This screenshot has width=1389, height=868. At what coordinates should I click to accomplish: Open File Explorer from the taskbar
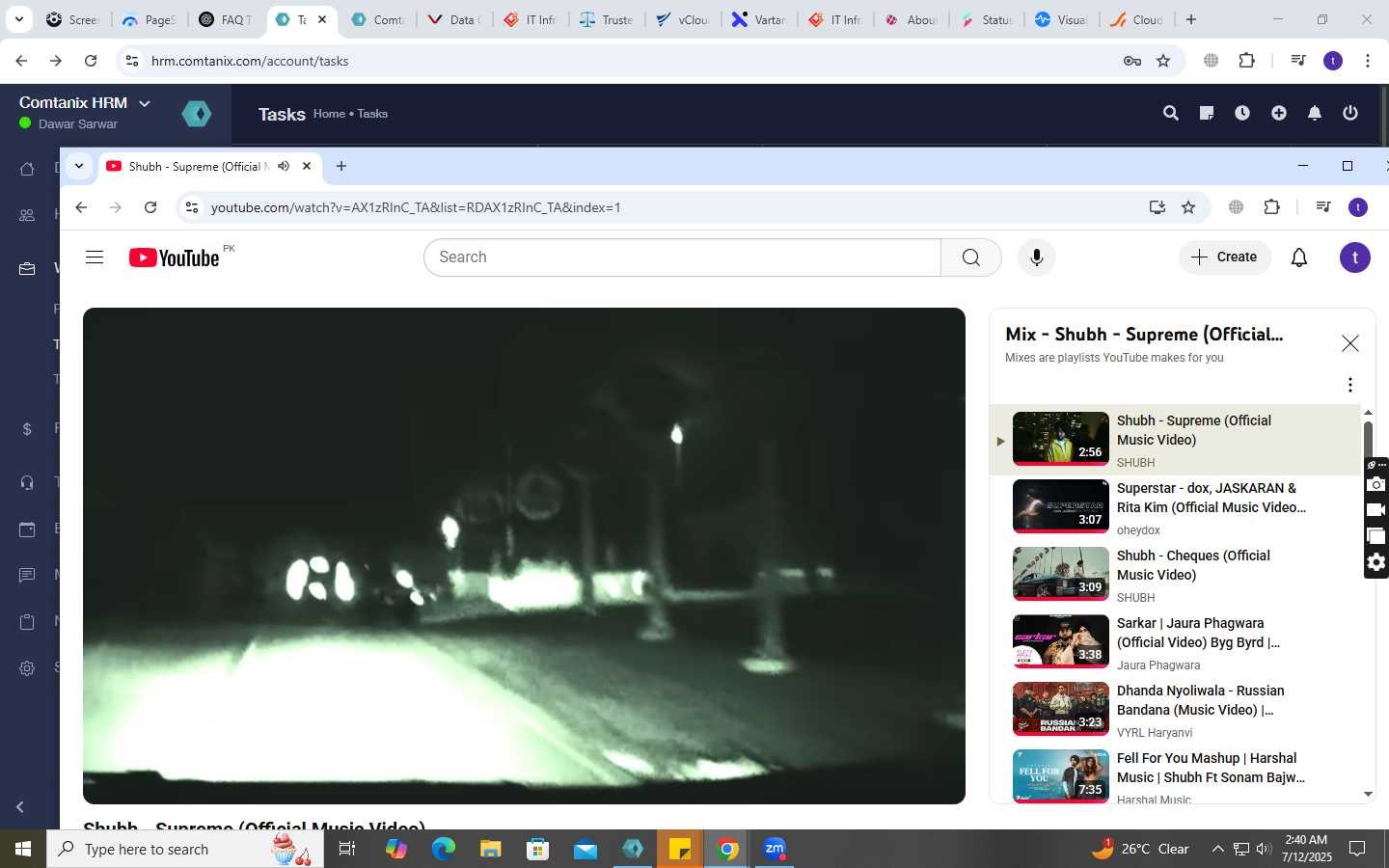click(x=491, y=849)
